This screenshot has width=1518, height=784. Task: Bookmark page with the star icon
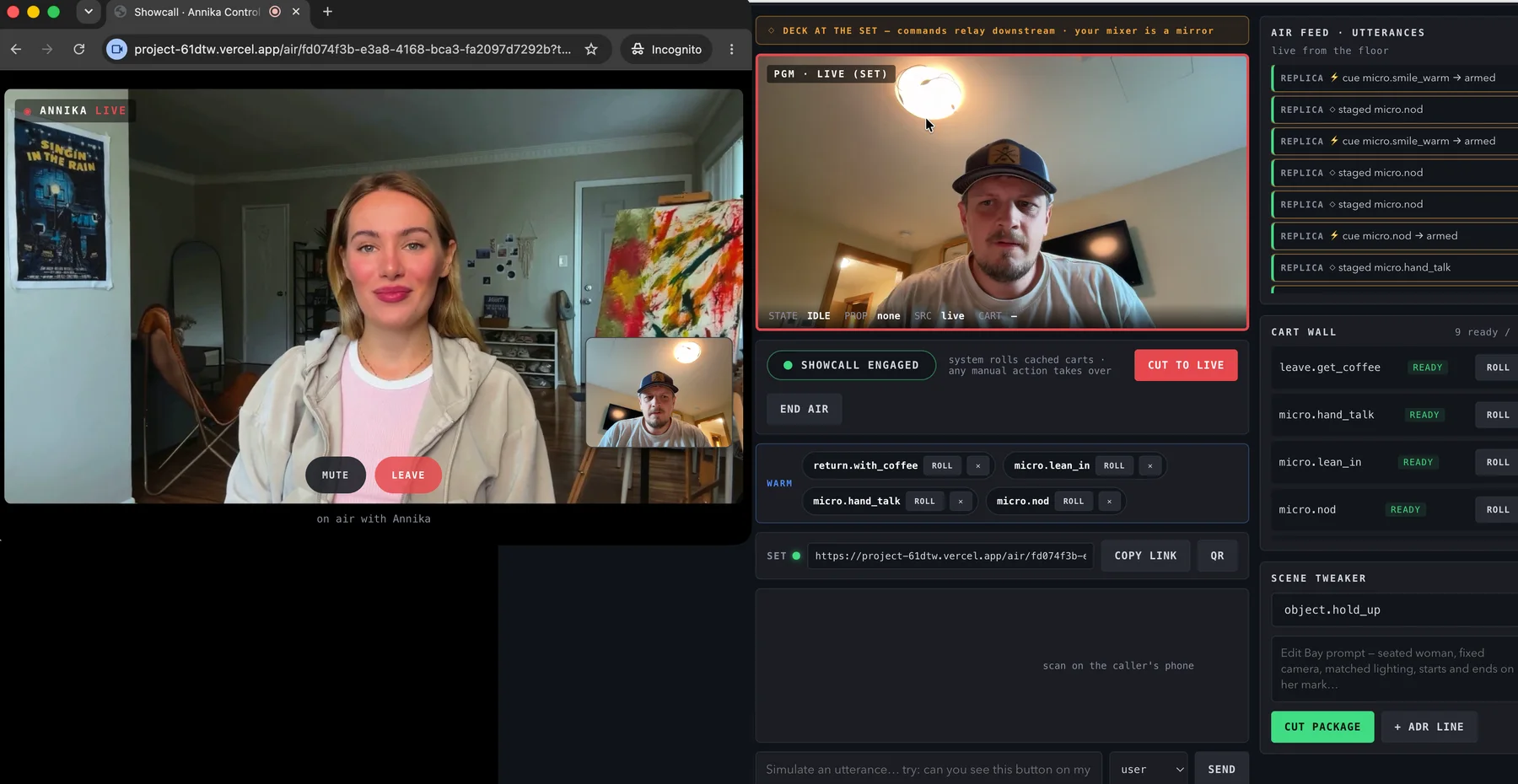(x=591, y=49)
